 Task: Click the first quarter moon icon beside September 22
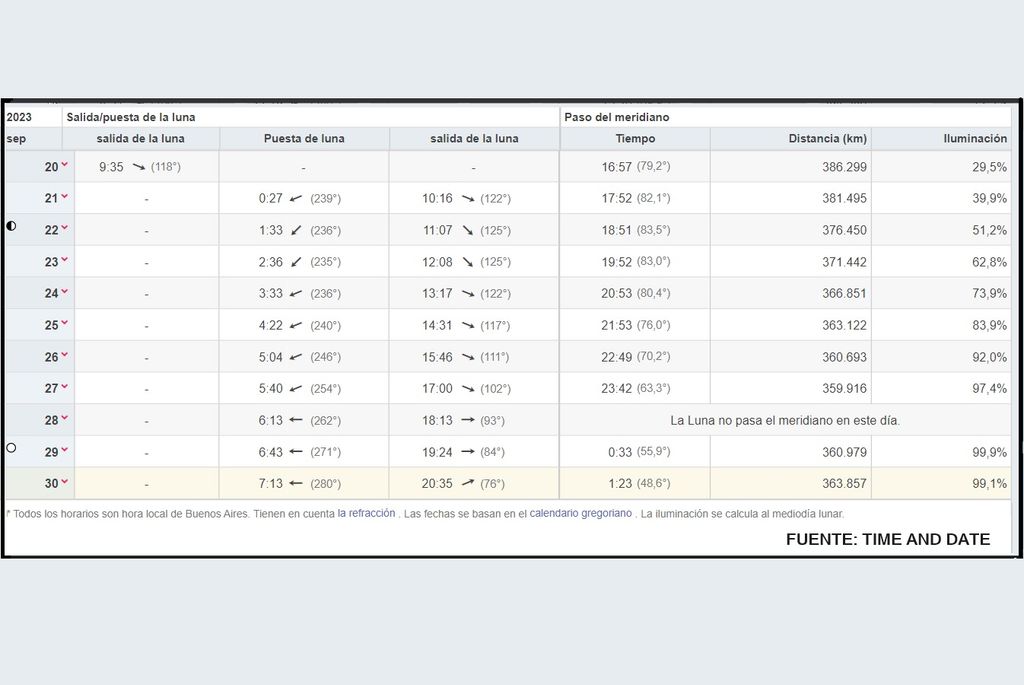click(x=12, y=226)
